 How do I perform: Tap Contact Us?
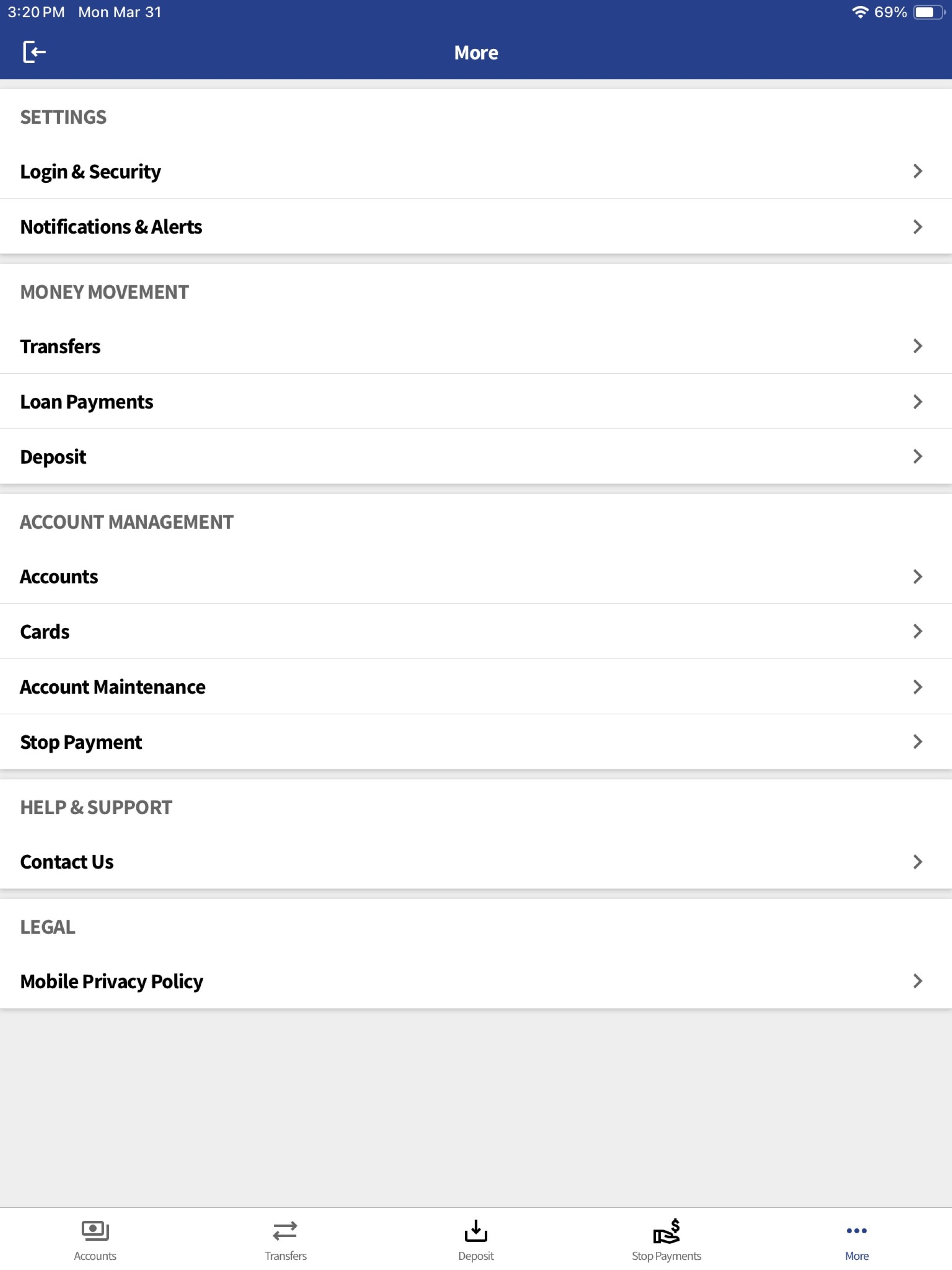(476, 862)
